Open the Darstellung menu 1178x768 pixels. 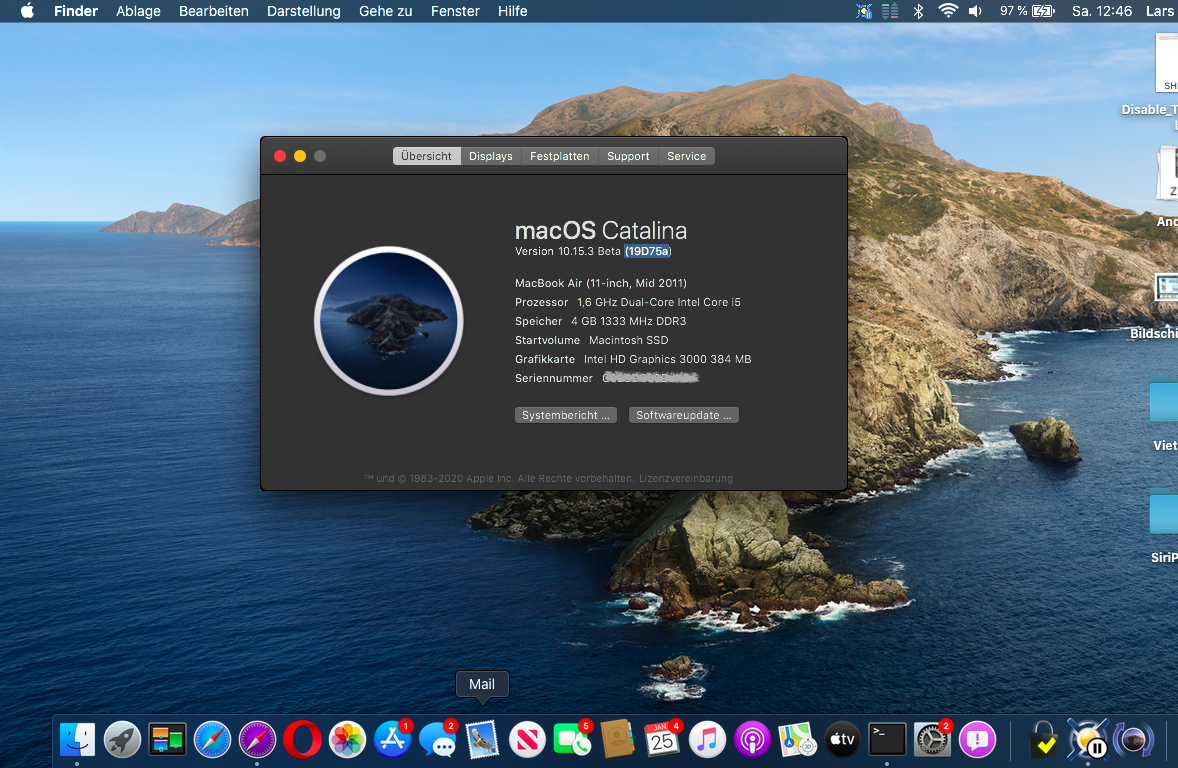[x=304, y=11]
